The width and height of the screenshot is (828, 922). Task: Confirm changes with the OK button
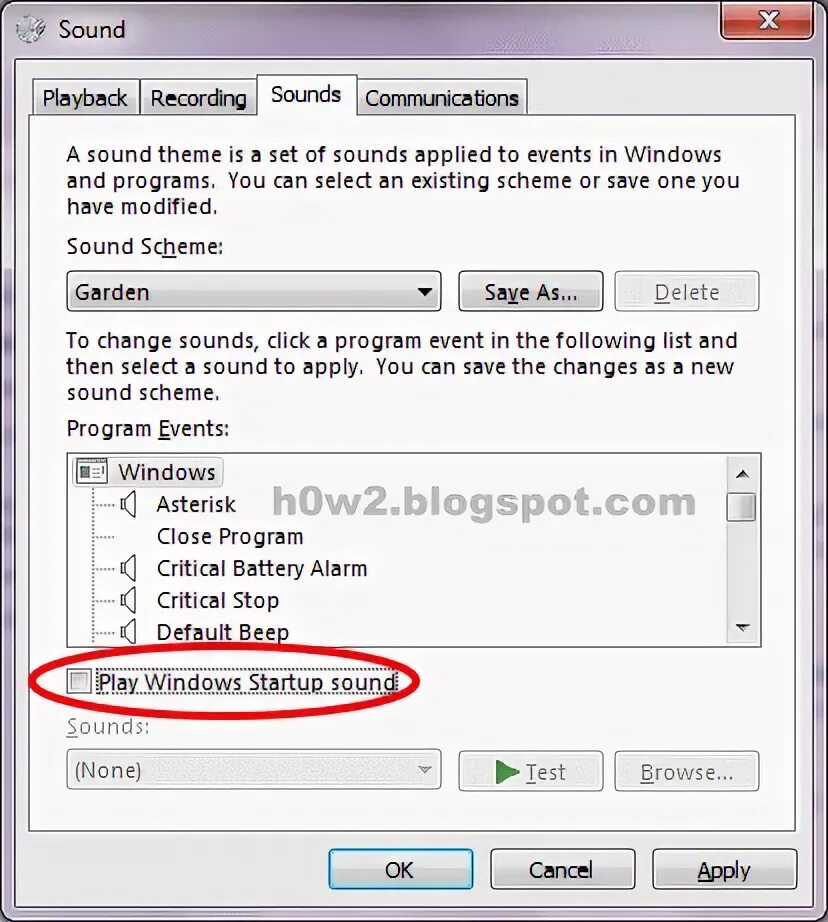click(x=400, y=870)
